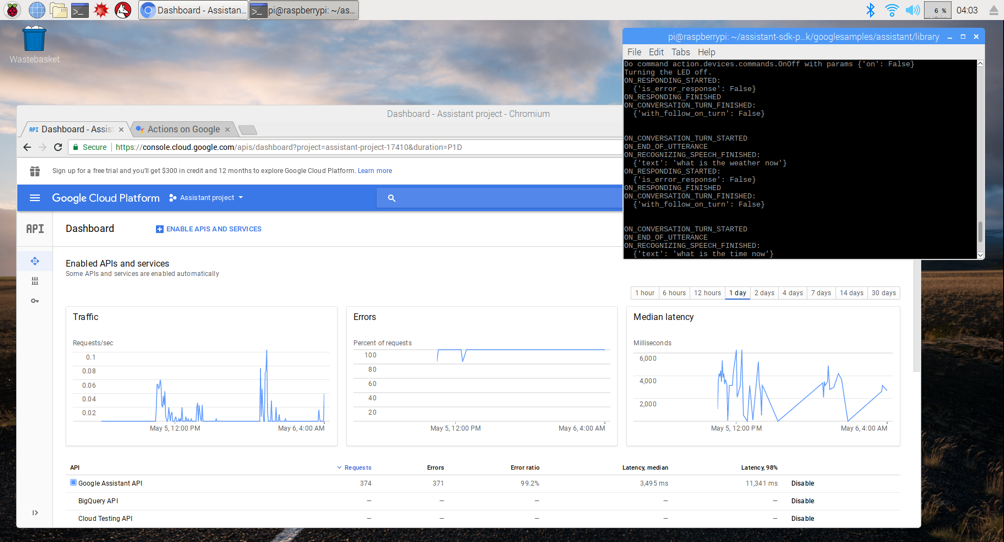This screenshot has height=542, width=1004.
Task: Open a new Chromium tab
Action: pos(248,130)
